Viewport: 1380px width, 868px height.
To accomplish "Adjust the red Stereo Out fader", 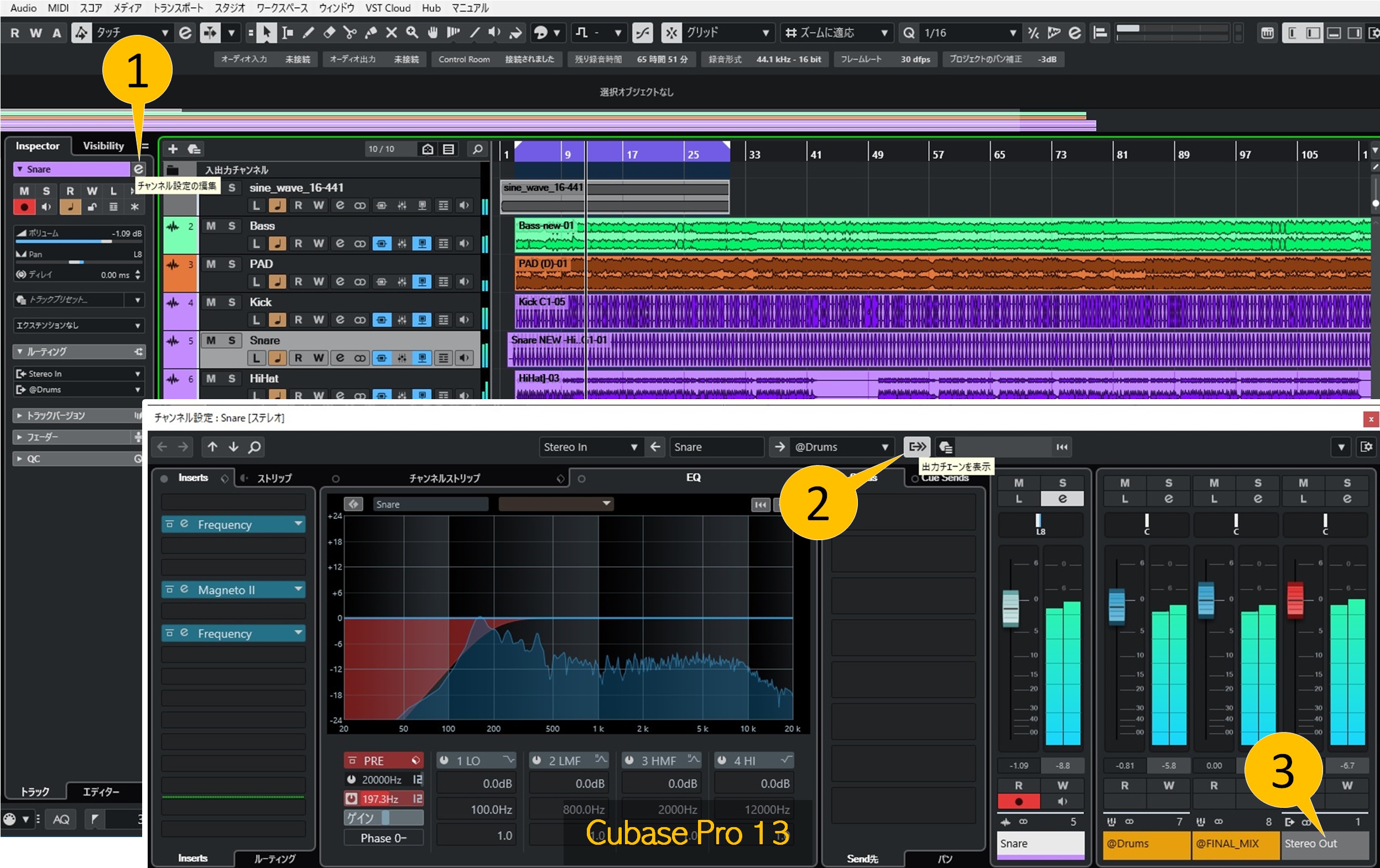I will pos(1295,600).
